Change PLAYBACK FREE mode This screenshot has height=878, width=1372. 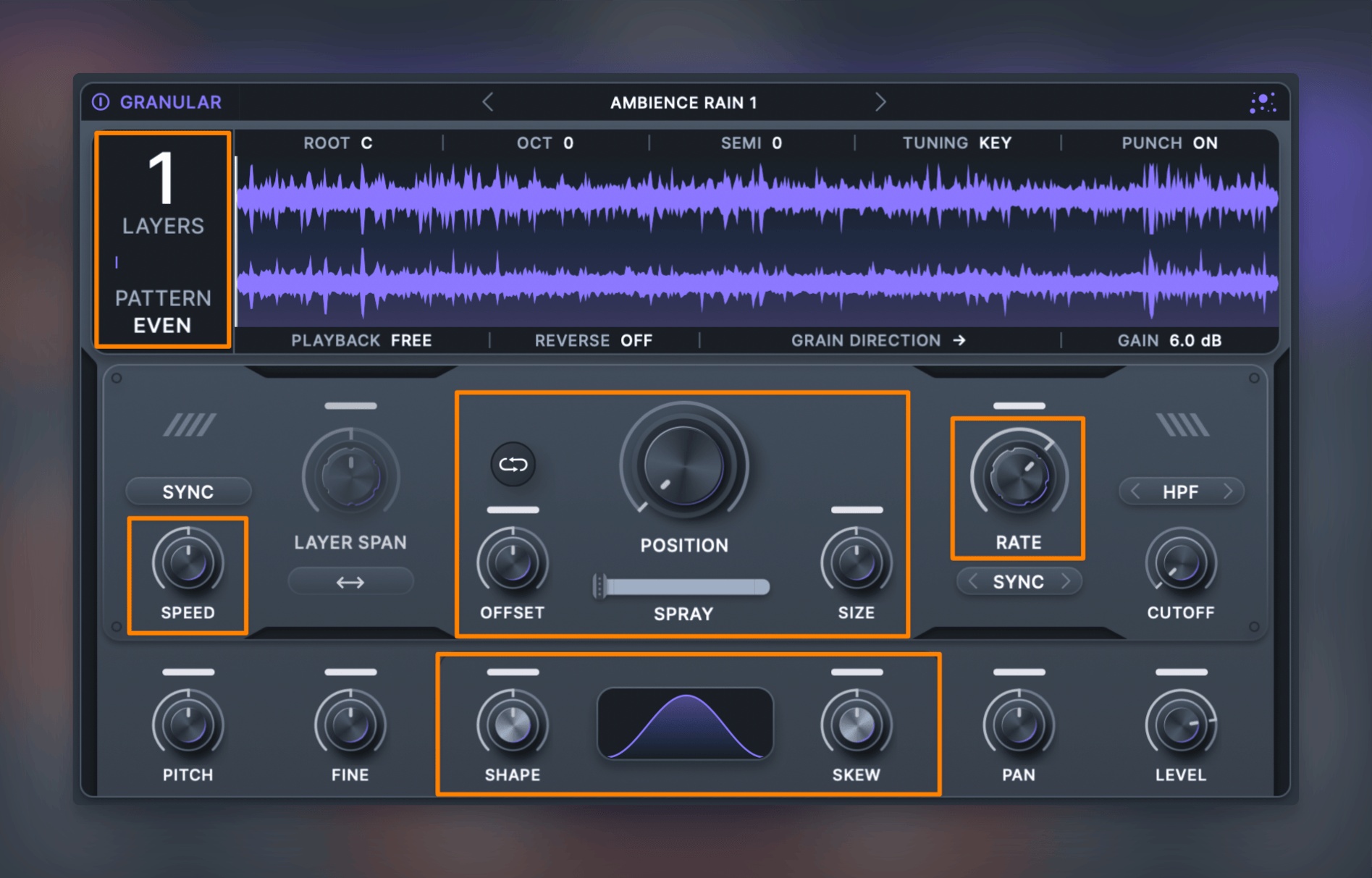[x=361, y=340]
